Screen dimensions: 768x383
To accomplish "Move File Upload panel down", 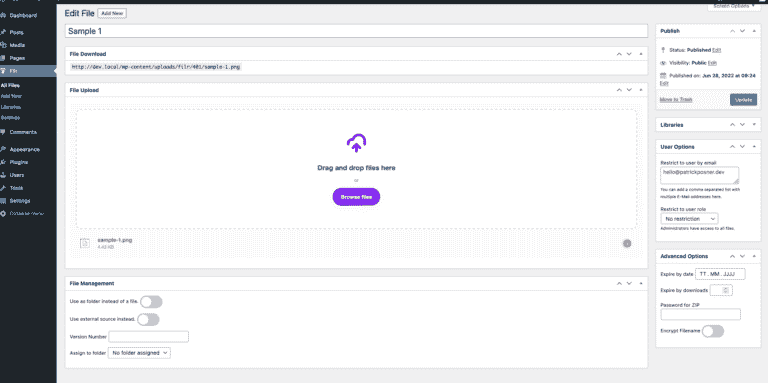I will pyautogui.click(x=629, y=90).
